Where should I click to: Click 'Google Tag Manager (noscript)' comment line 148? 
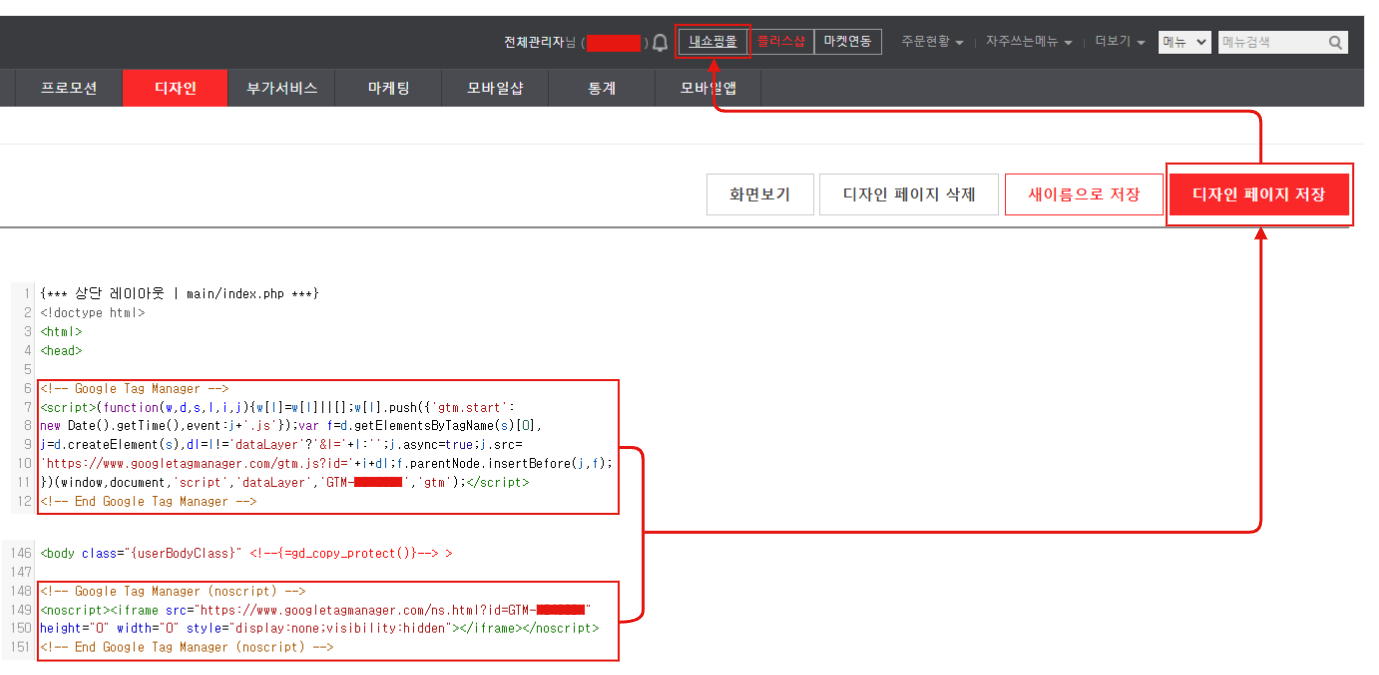[173, 591]
